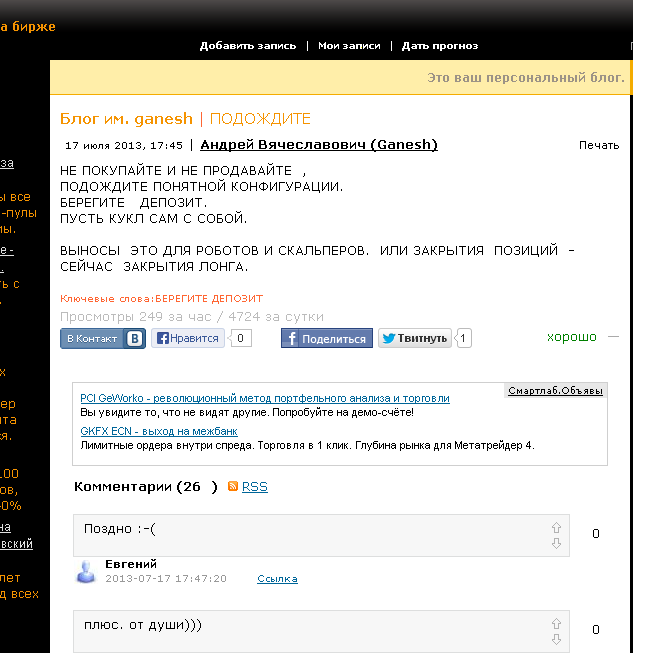Click the Печать print link

599,145
